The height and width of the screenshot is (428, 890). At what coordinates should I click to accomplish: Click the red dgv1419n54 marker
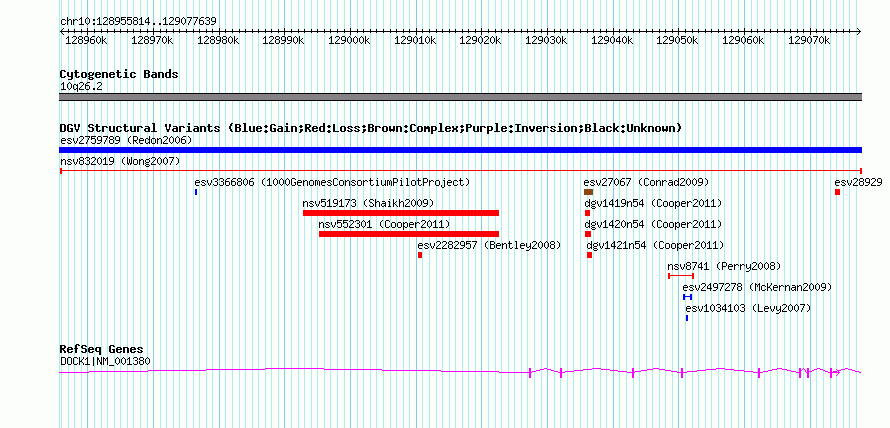tap(587, 213)
